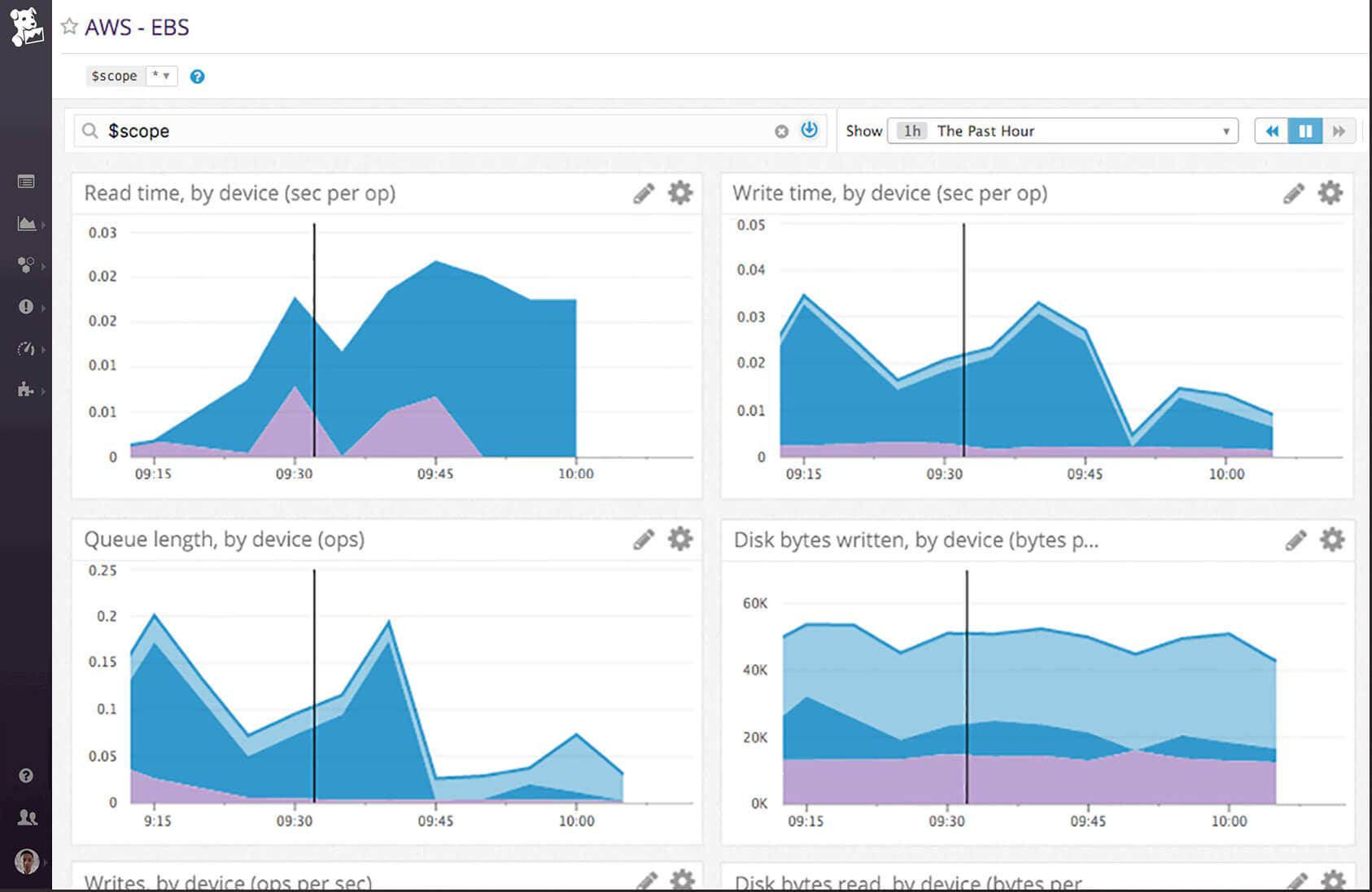
Task: Edit the 'Read time, by device' graph with the pencil
Action: click(x=644, y=193)
